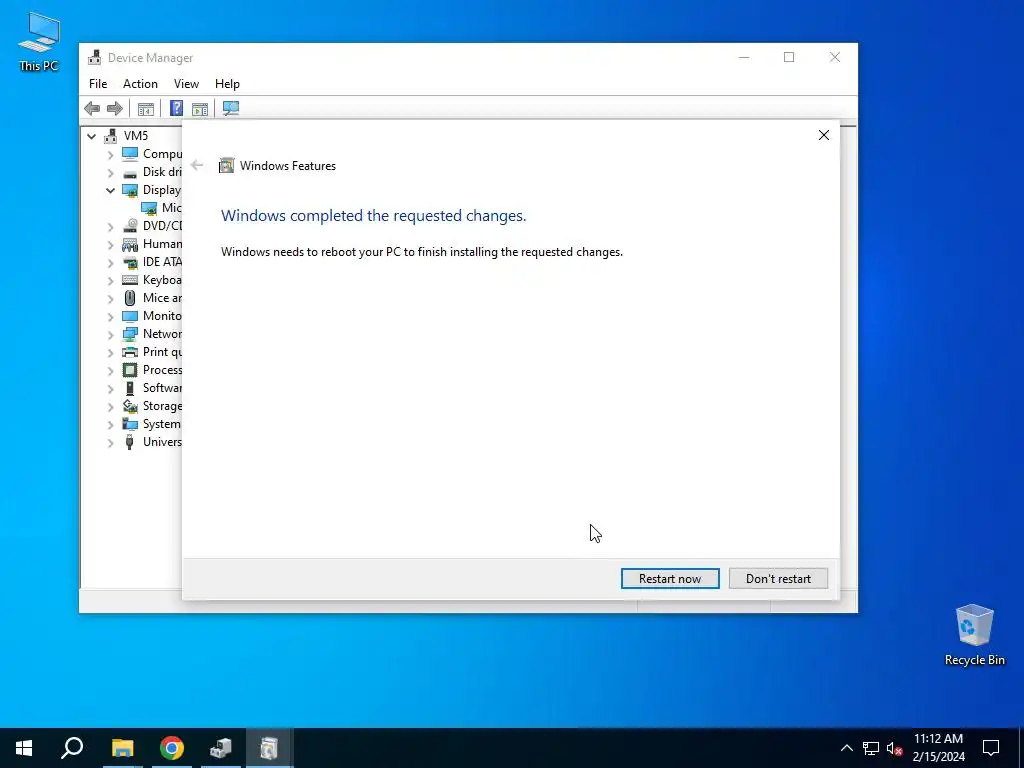Expand the Storage controllers category
Viewport: 1024px width, 768px height.
click(110, 407)
